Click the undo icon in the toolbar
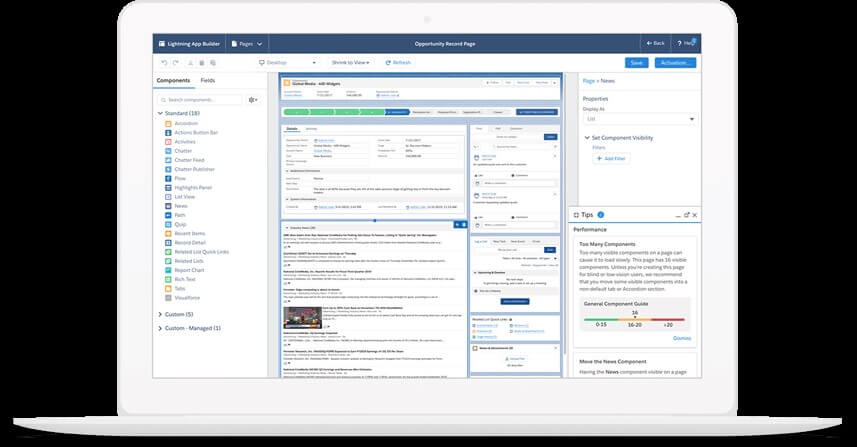 tap(162, 62)
